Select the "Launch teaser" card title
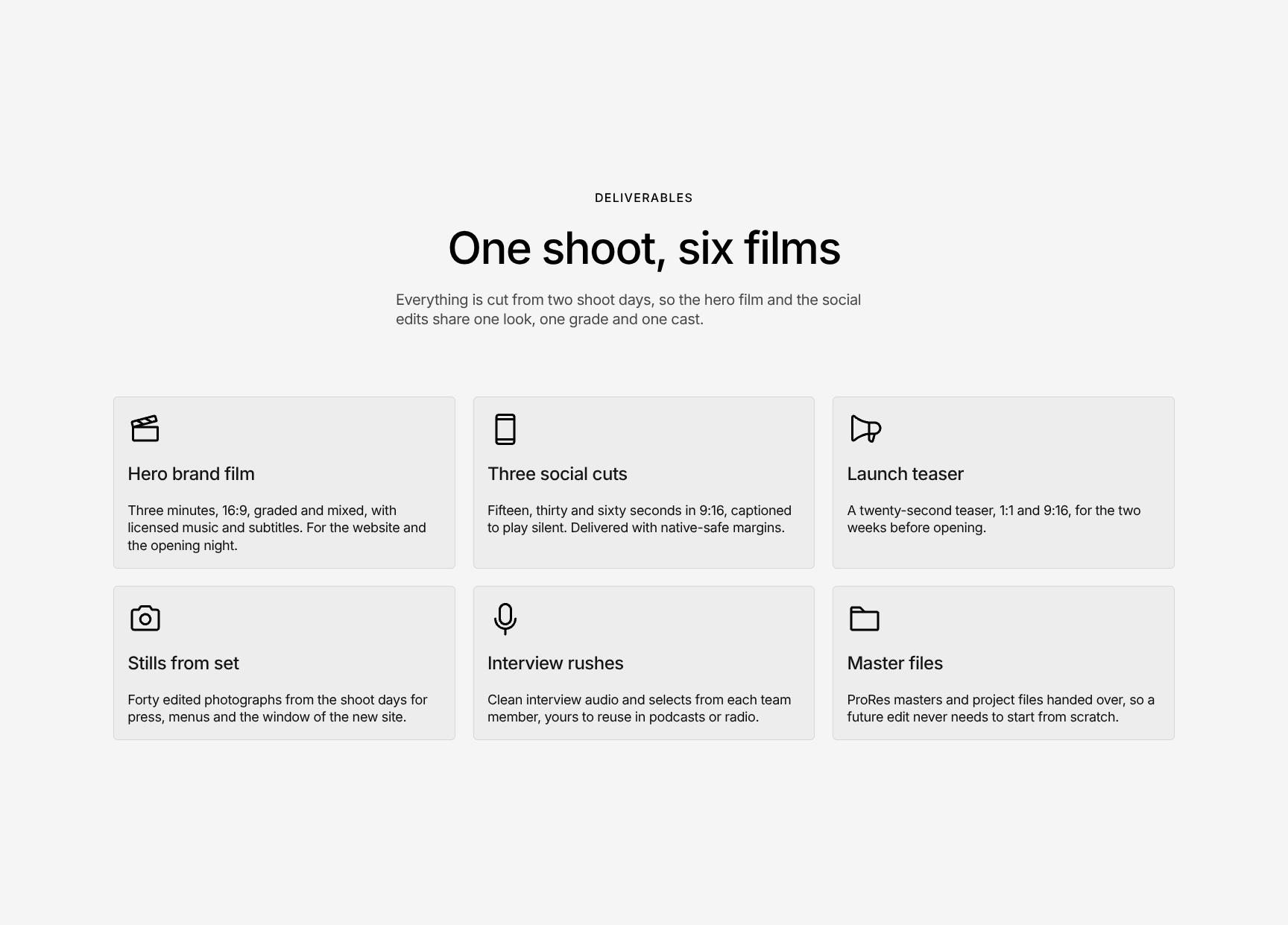This screenshot has width=1288, height=925. tap(906, 474)
